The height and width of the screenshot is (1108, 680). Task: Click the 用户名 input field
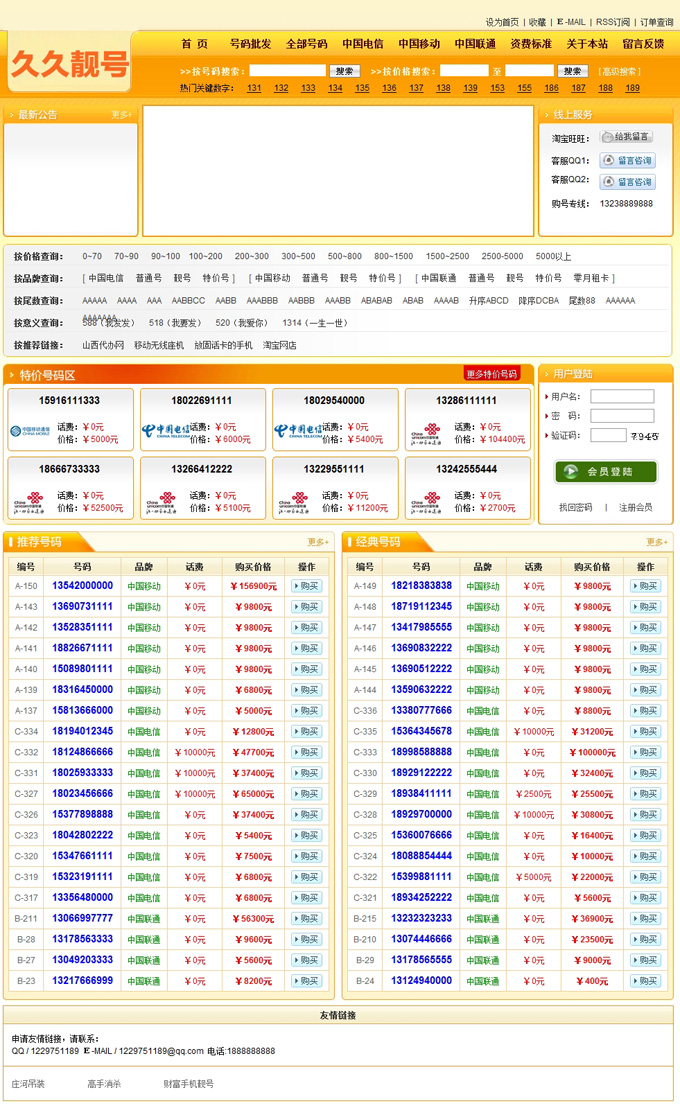coord(622,396)
